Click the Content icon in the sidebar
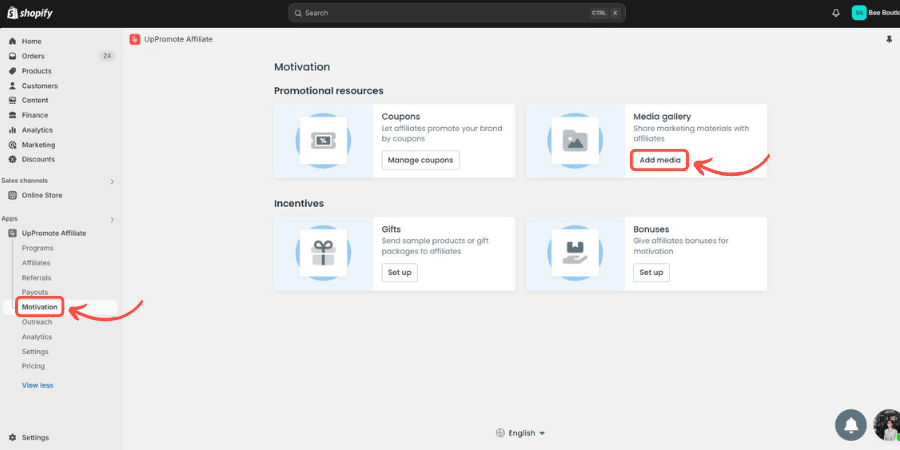The width and height of the screenshot is (900, 450). point(12,100)
